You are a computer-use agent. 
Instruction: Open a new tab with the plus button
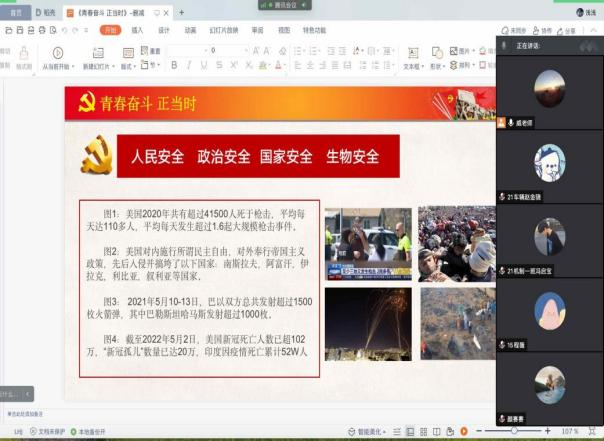tap(181, 12)
